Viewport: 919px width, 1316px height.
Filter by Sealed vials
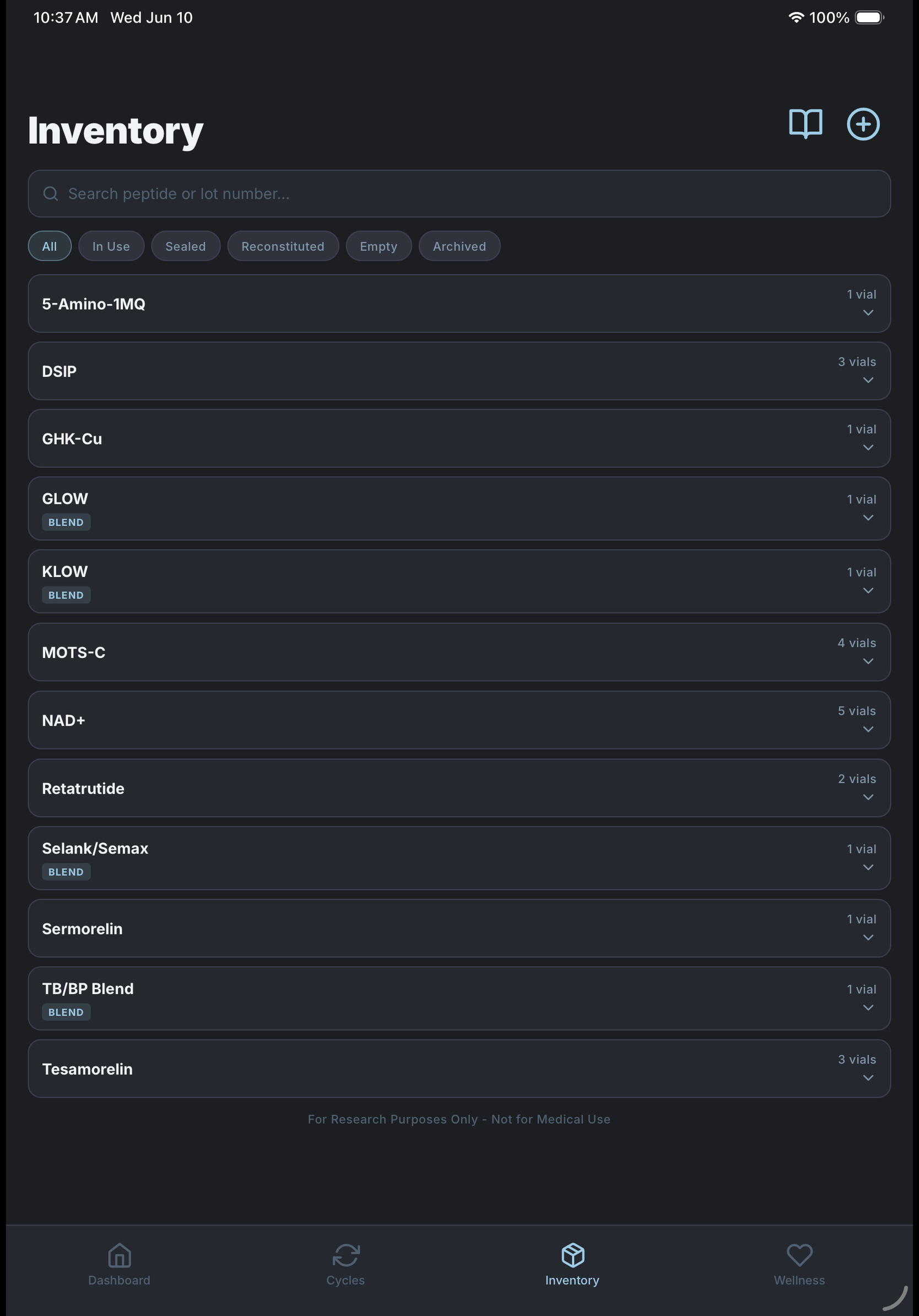click(x=186, y=246)
